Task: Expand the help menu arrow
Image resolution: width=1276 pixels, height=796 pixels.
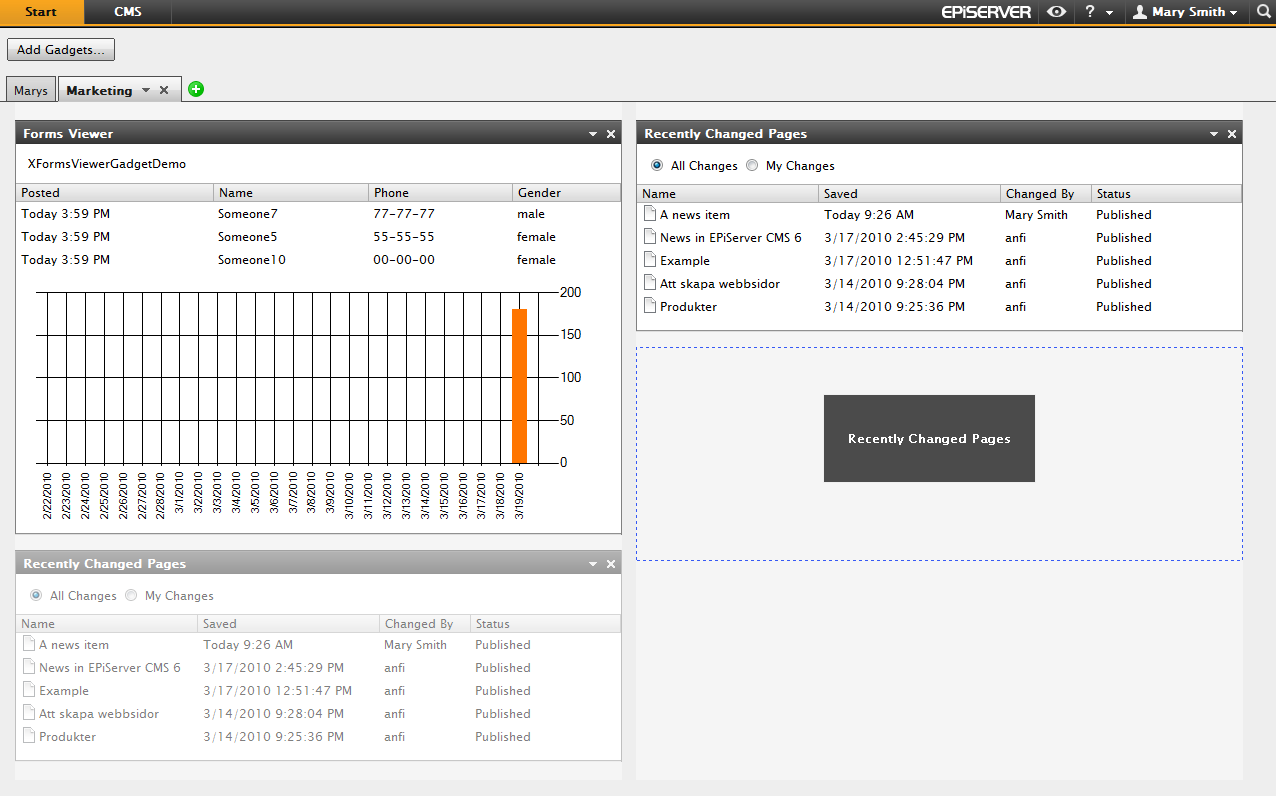Action: pos(1109,13)
